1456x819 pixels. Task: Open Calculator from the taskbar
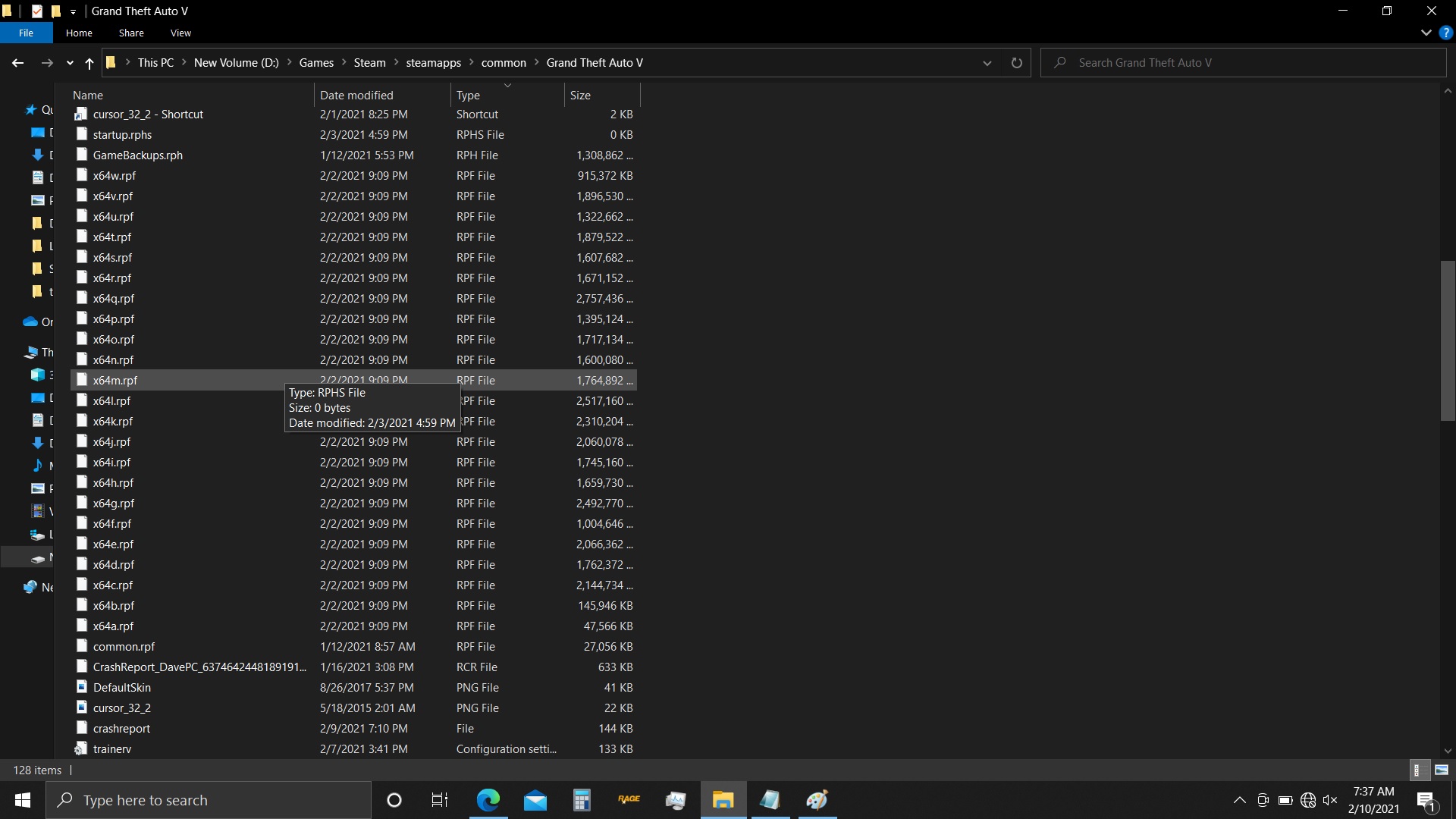(x=582, y=800)
